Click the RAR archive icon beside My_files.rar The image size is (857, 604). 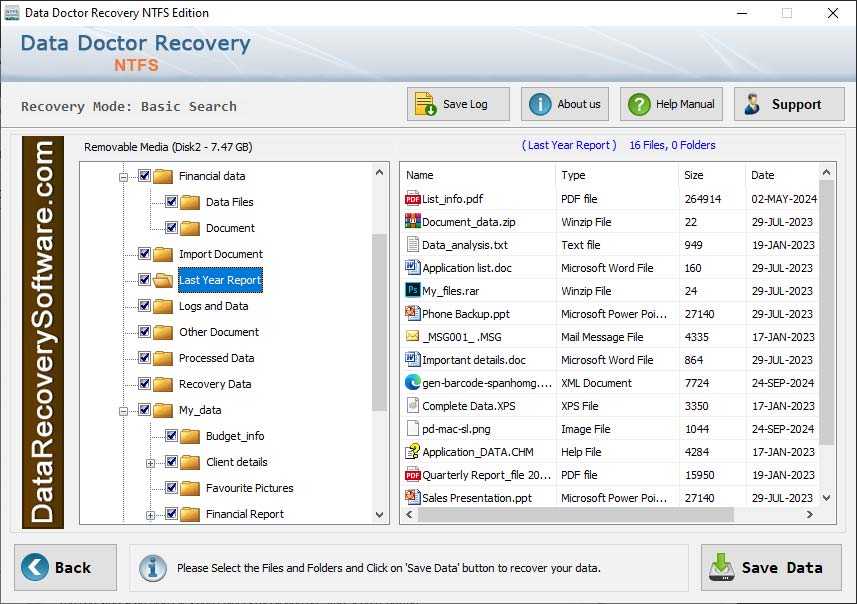pyautogui.click(x=412, y=290)
